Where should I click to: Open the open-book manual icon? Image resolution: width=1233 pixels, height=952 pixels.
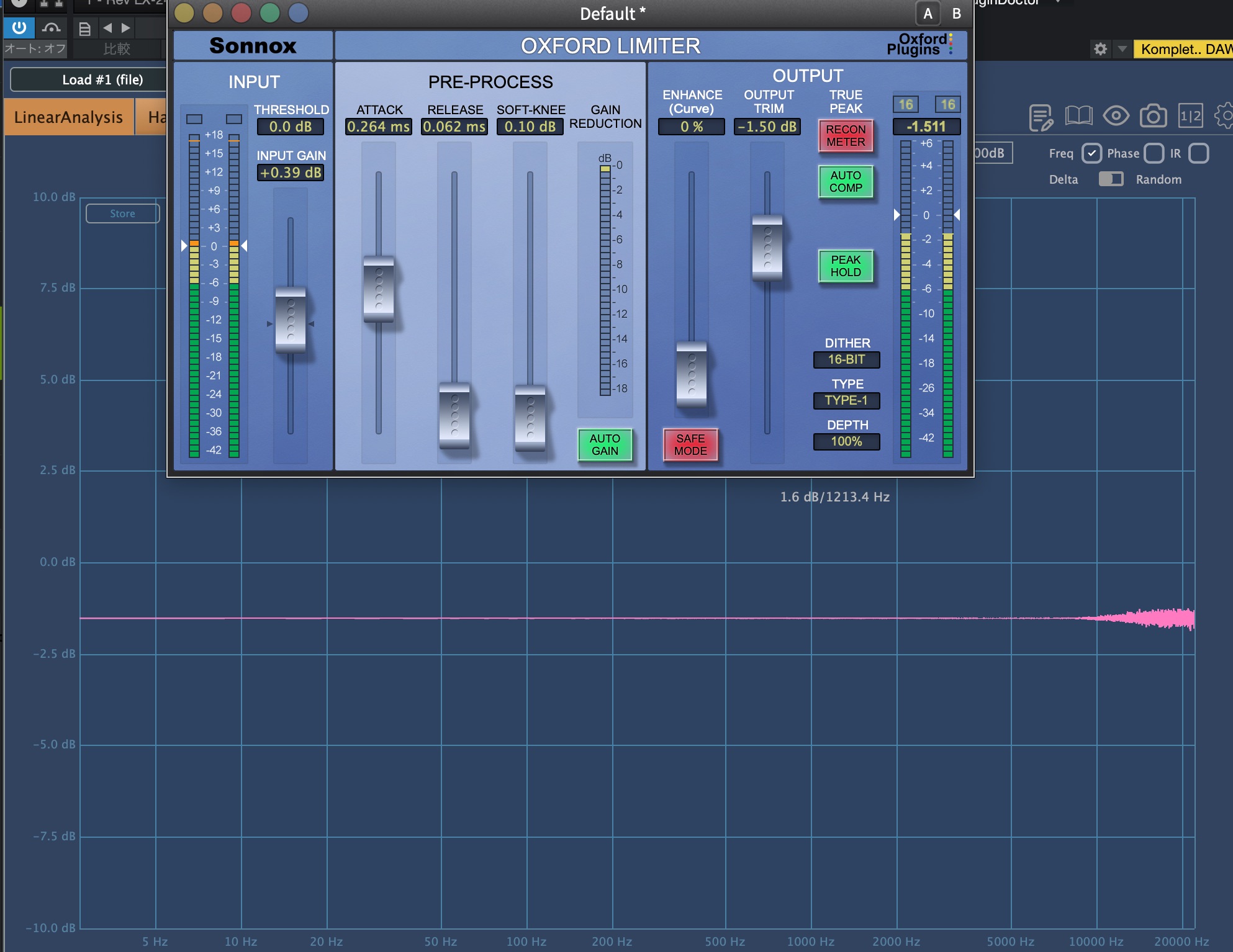(x=1078, y=116)
